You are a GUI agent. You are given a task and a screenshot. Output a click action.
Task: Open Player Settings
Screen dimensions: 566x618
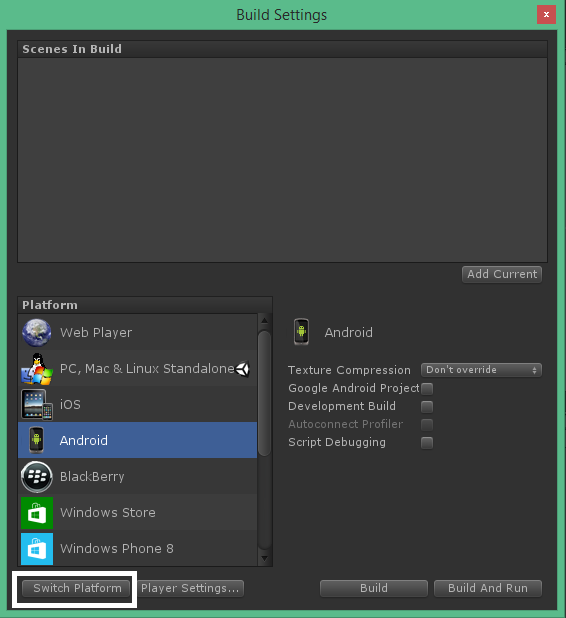point(190,588)
